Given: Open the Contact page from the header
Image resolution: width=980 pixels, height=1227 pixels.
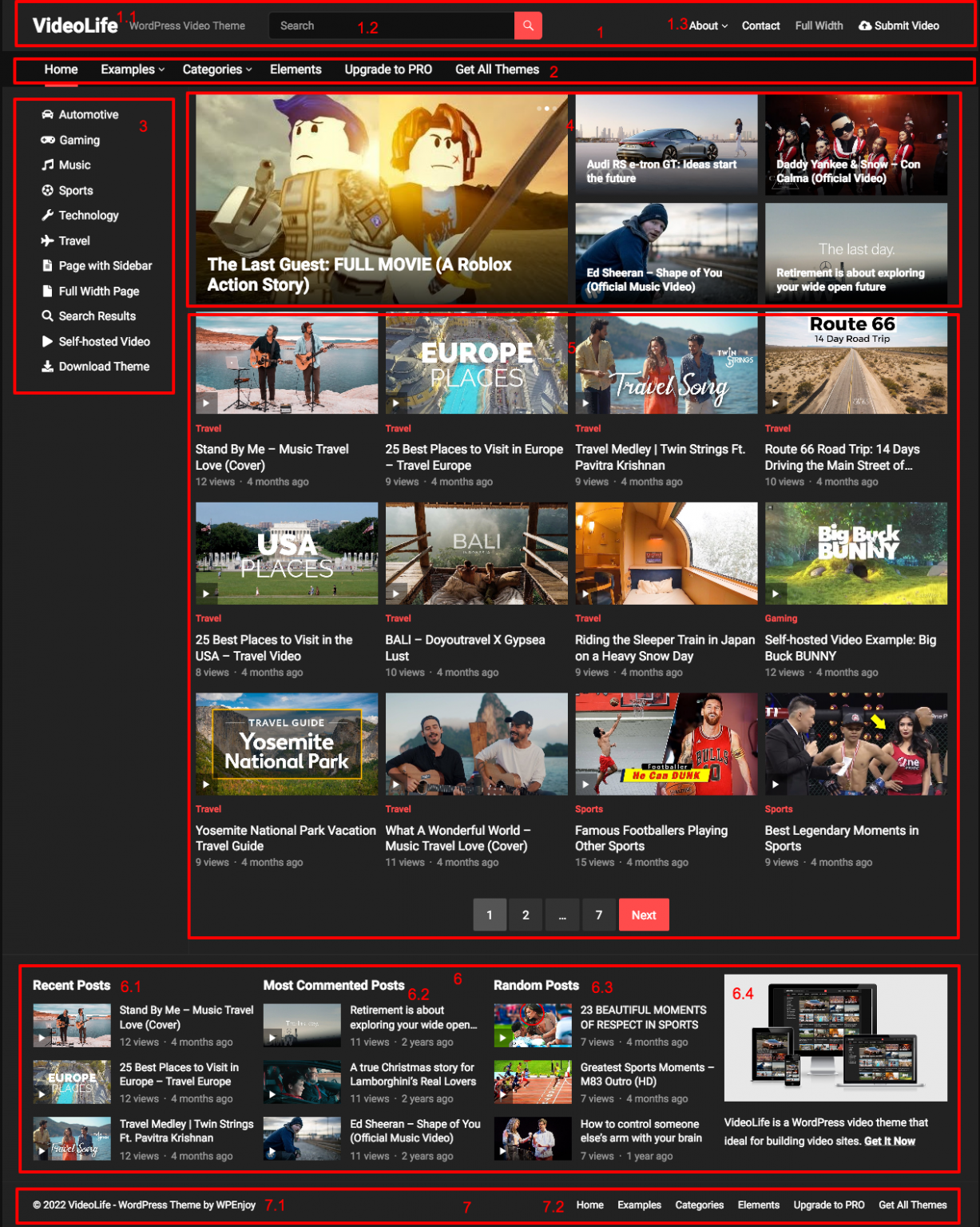Looking at the screenshot, I should coord(760,25).
